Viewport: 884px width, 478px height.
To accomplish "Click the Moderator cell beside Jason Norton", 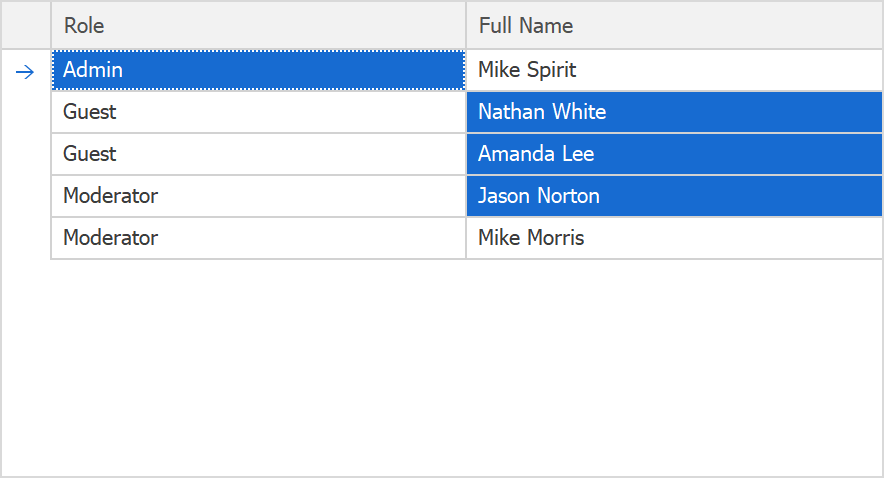I will pyautogui.click(x=258, y=196).
